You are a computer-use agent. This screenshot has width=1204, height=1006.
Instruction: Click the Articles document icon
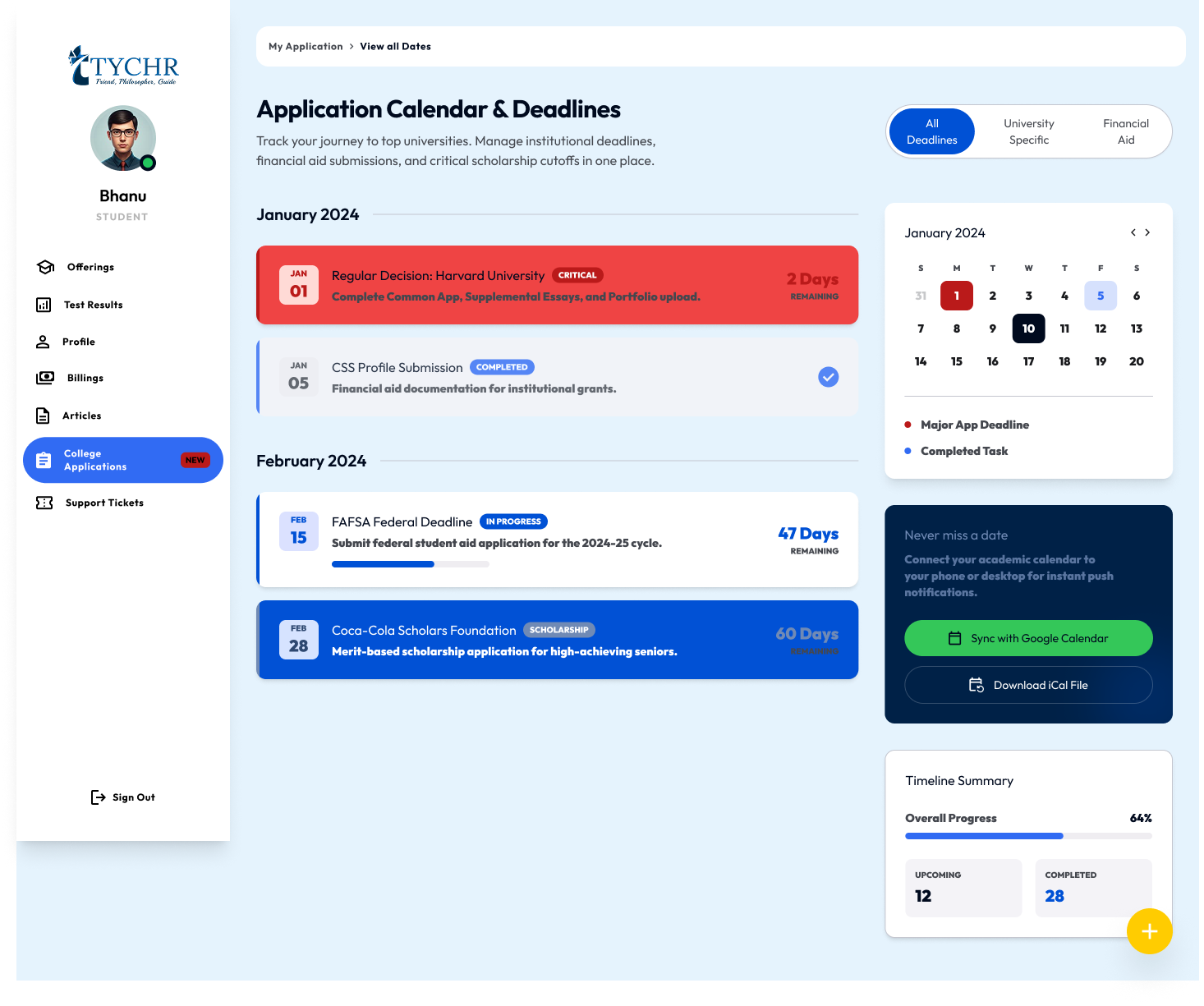[x=43, y=416]
